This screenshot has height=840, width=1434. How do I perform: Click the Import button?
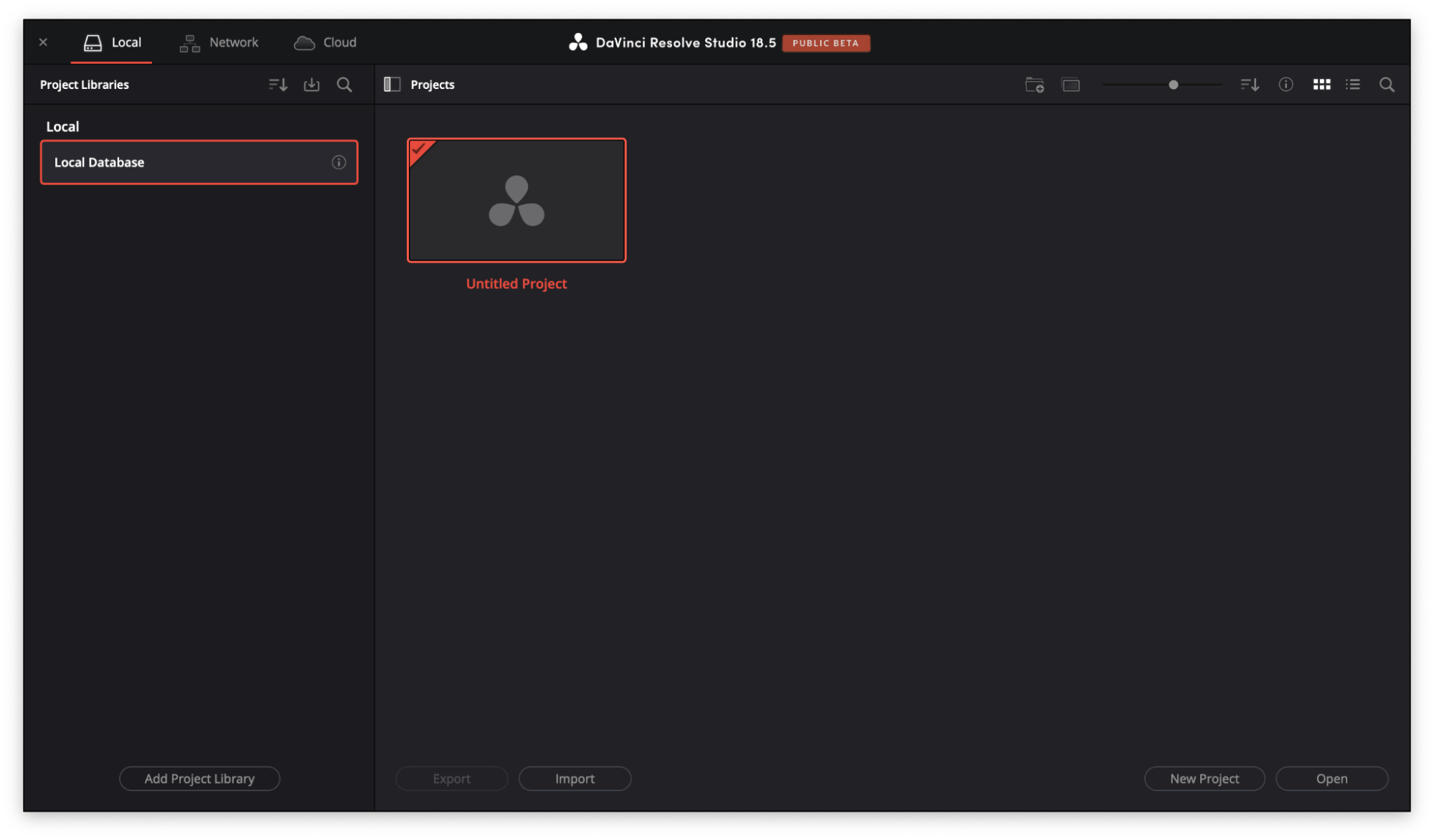(575, 778)
